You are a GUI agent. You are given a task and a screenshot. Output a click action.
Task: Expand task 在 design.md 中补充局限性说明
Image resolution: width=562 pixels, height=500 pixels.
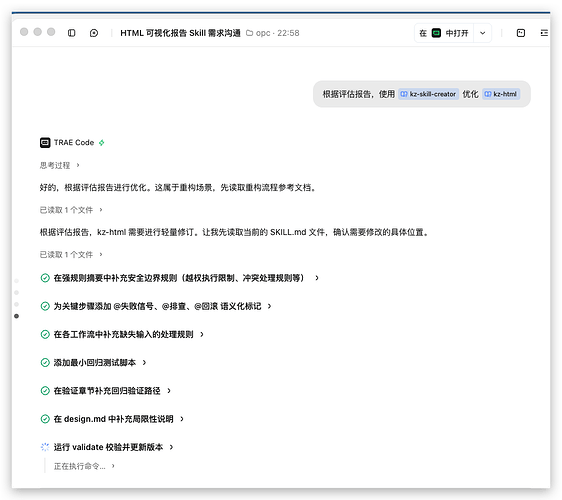[x=118, y=419]
